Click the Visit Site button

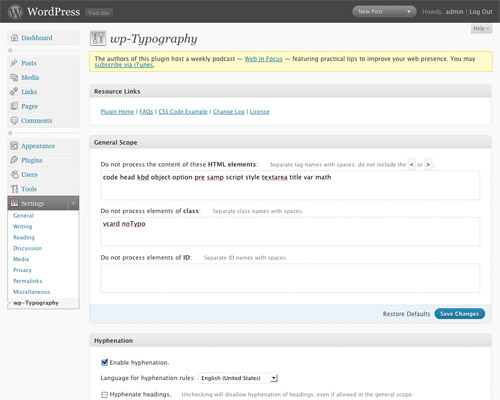(x=99, y=13)
